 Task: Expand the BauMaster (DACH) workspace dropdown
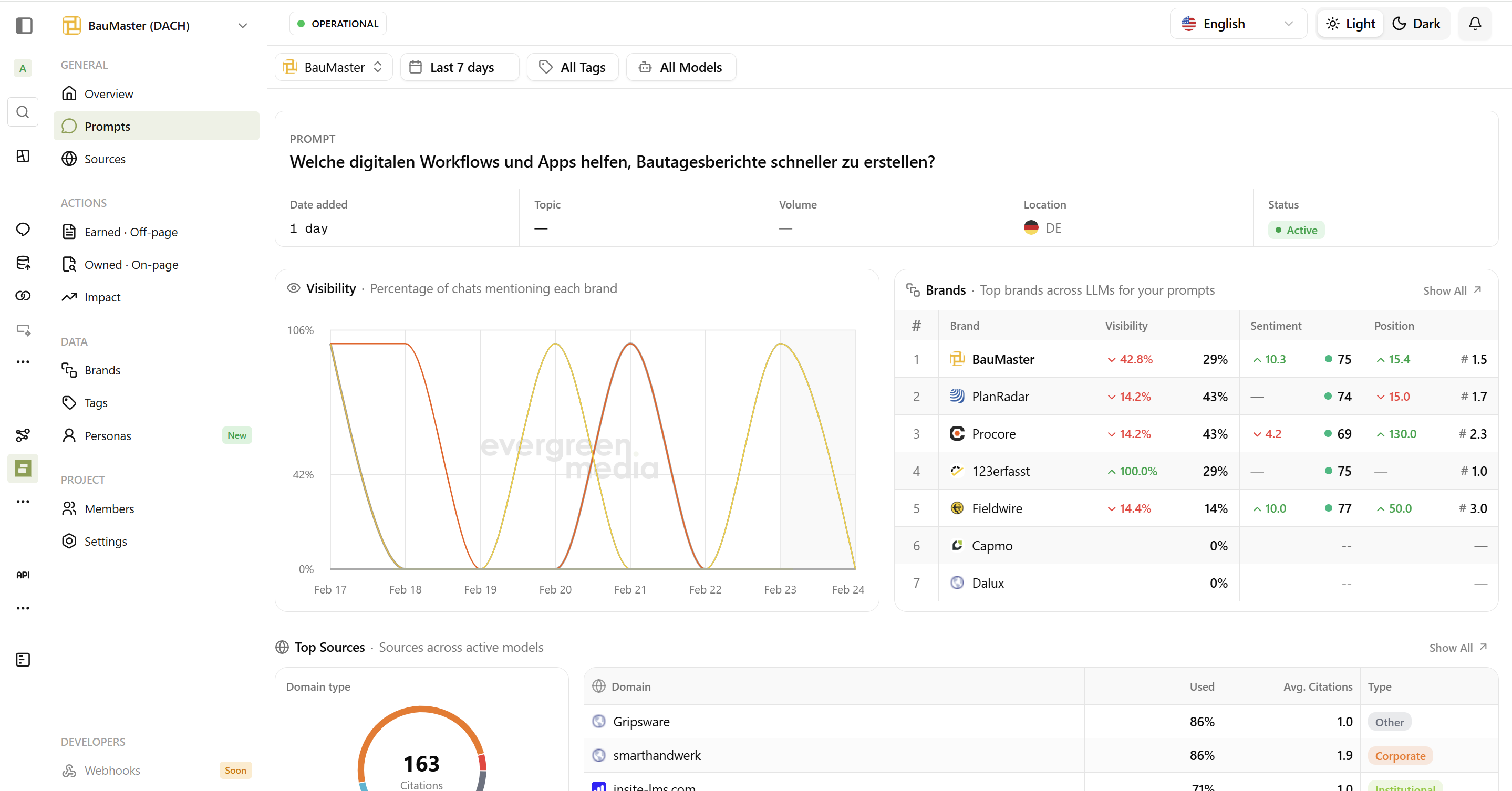tap(242, 25)
